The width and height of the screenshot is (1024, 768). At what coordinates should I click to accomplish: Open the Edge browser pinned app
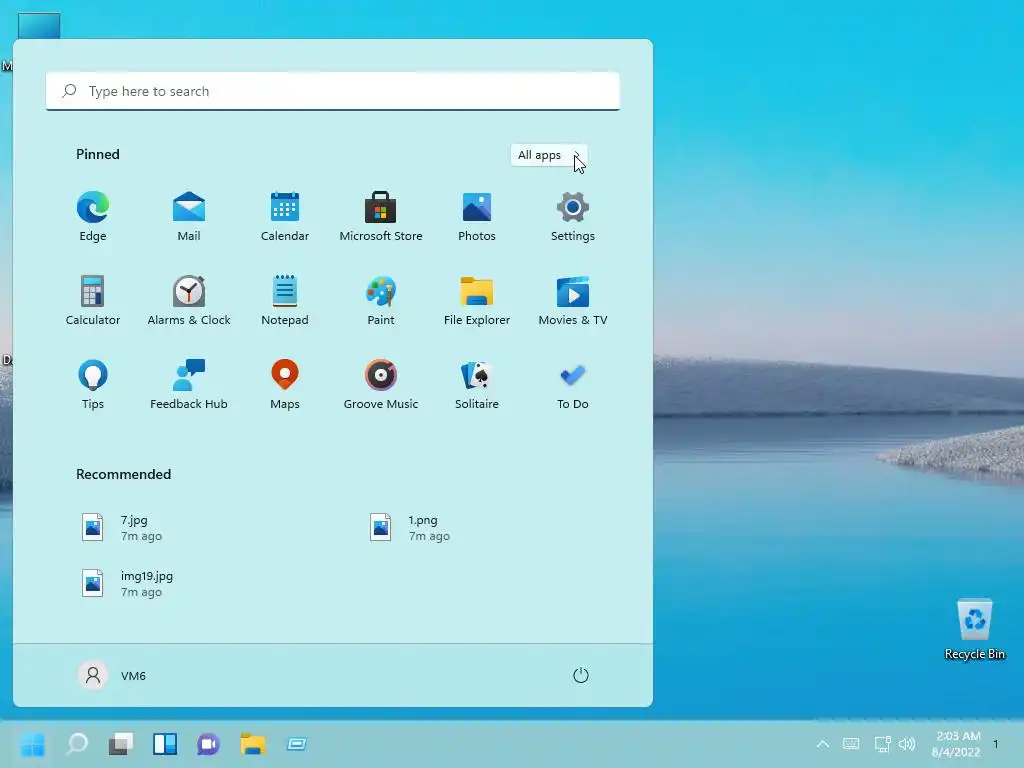click(93, 217)
